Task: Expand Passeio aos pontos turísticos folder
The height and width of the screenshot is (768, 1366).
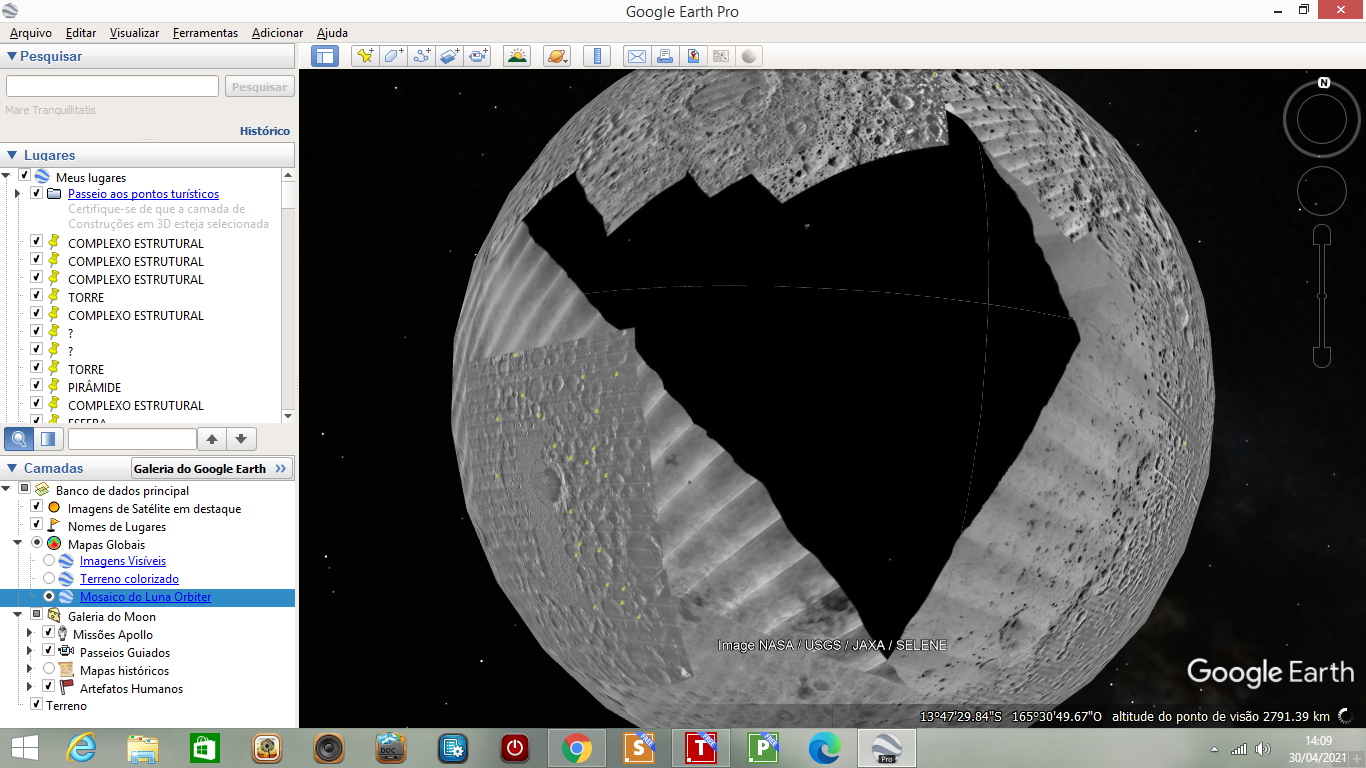Action: (x=19, y=193)
